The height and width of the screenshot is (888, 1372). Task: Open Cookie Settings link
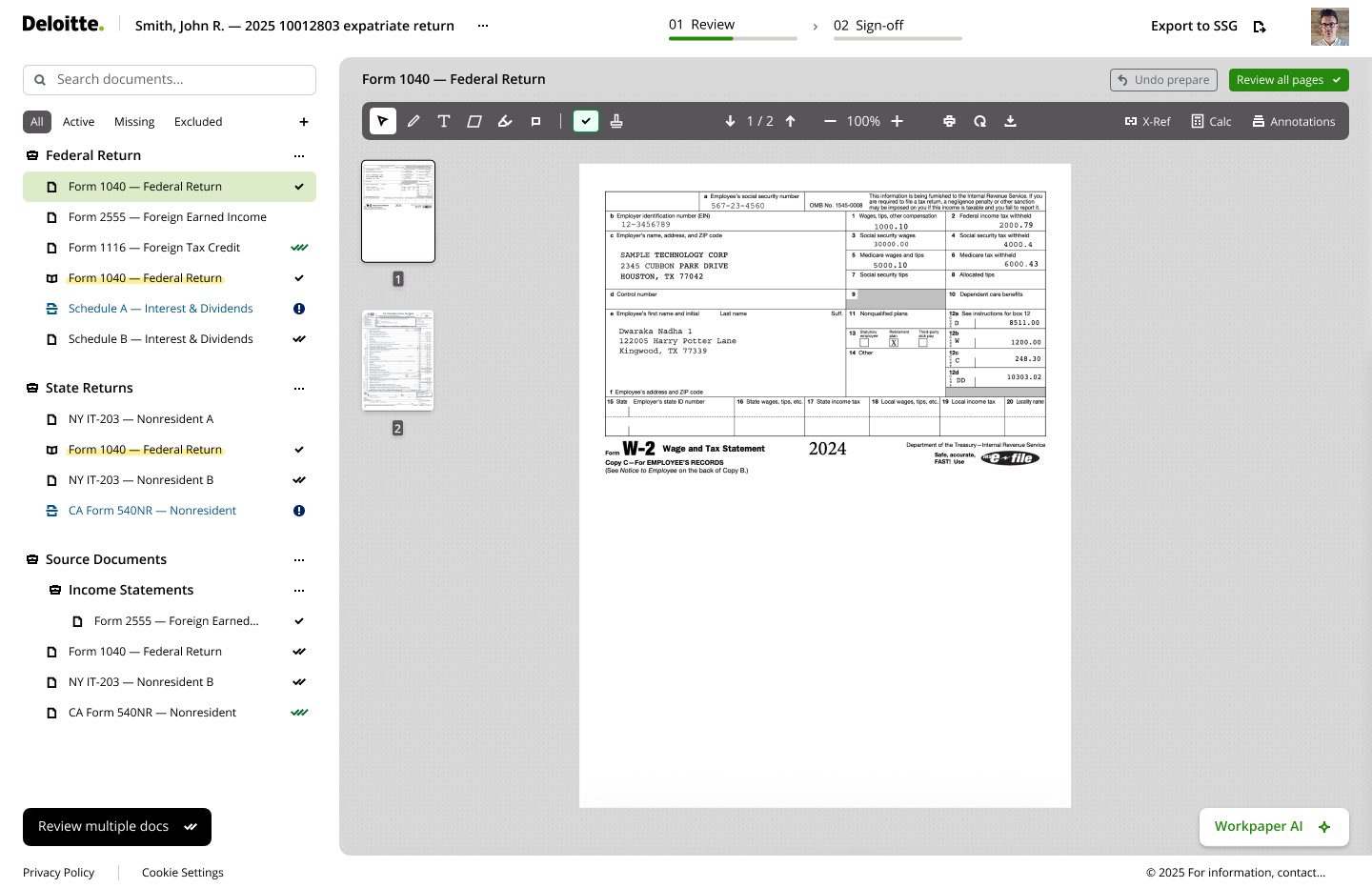tap(183, 873)
